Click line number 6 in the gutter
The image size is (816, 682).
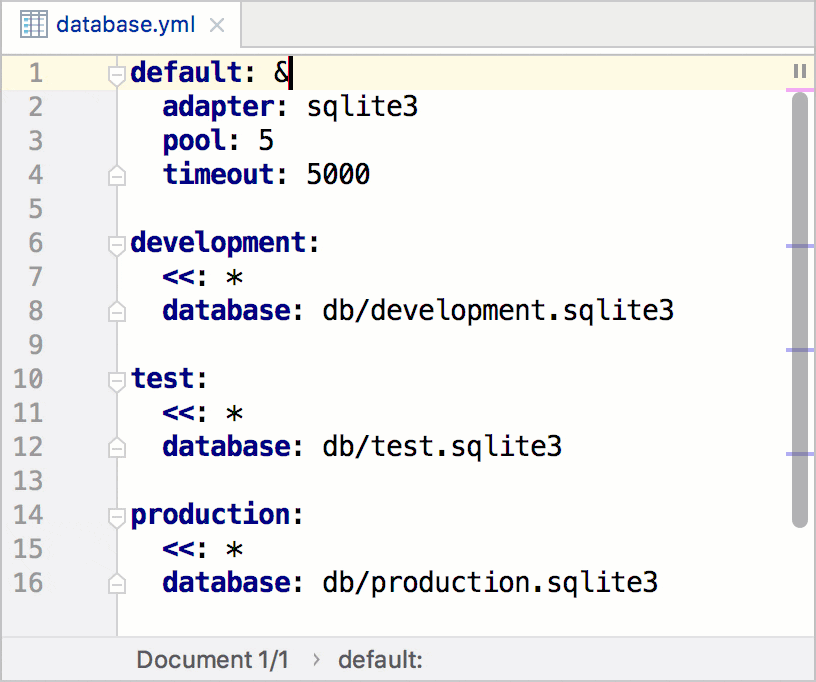(x=35, y=242)
